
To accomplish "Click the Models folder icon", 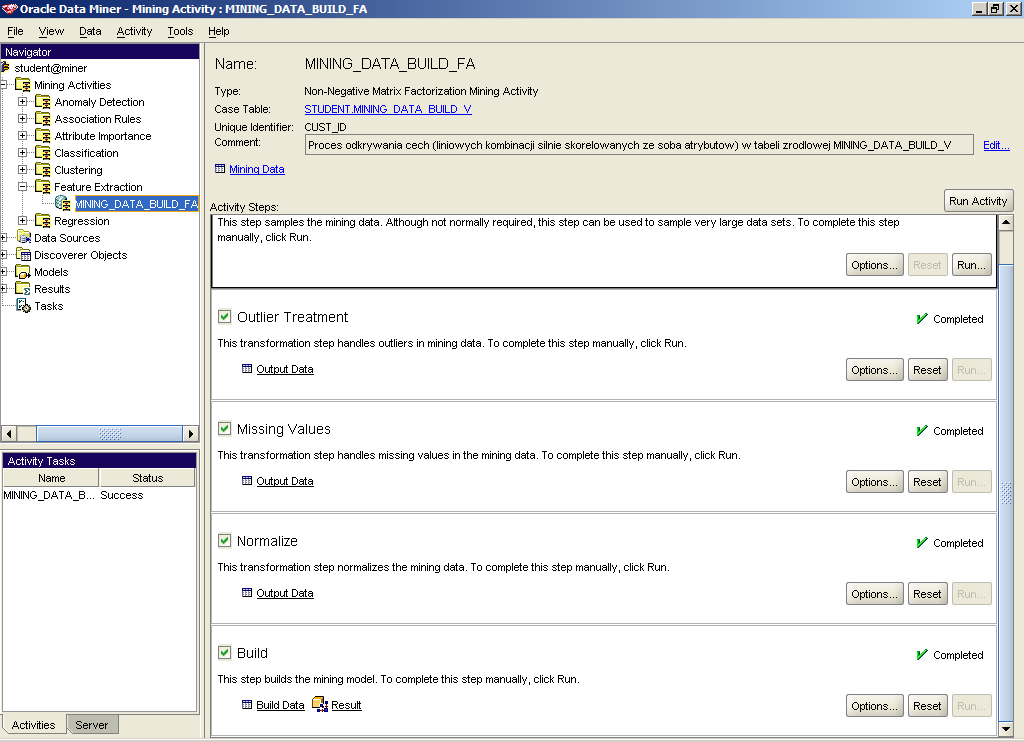I will coord(23,272).
